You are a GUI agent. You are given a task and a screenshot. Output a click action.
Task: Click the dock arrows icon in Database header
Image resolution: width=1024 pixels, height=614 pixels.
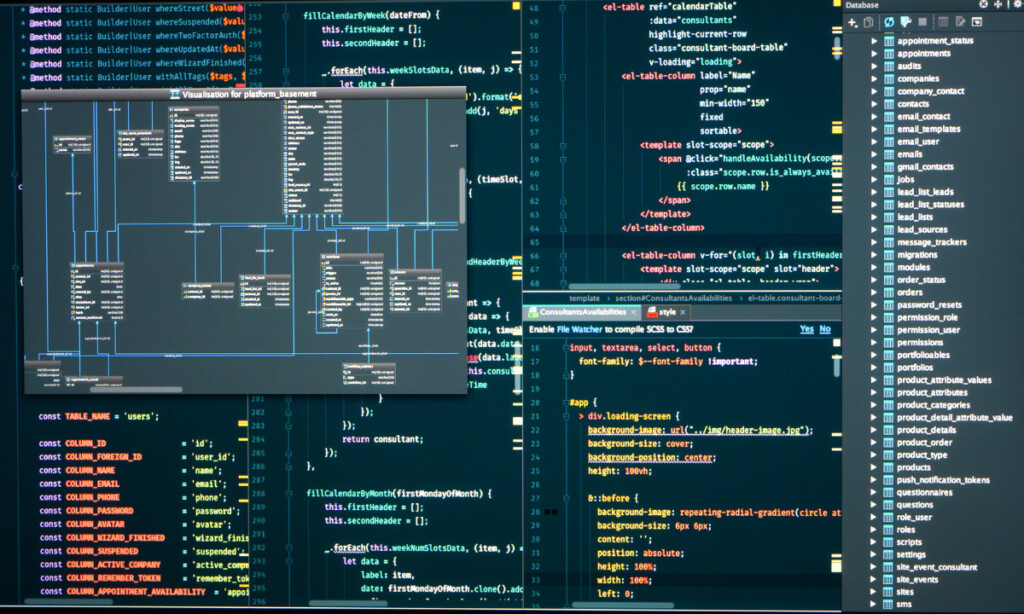998,4
